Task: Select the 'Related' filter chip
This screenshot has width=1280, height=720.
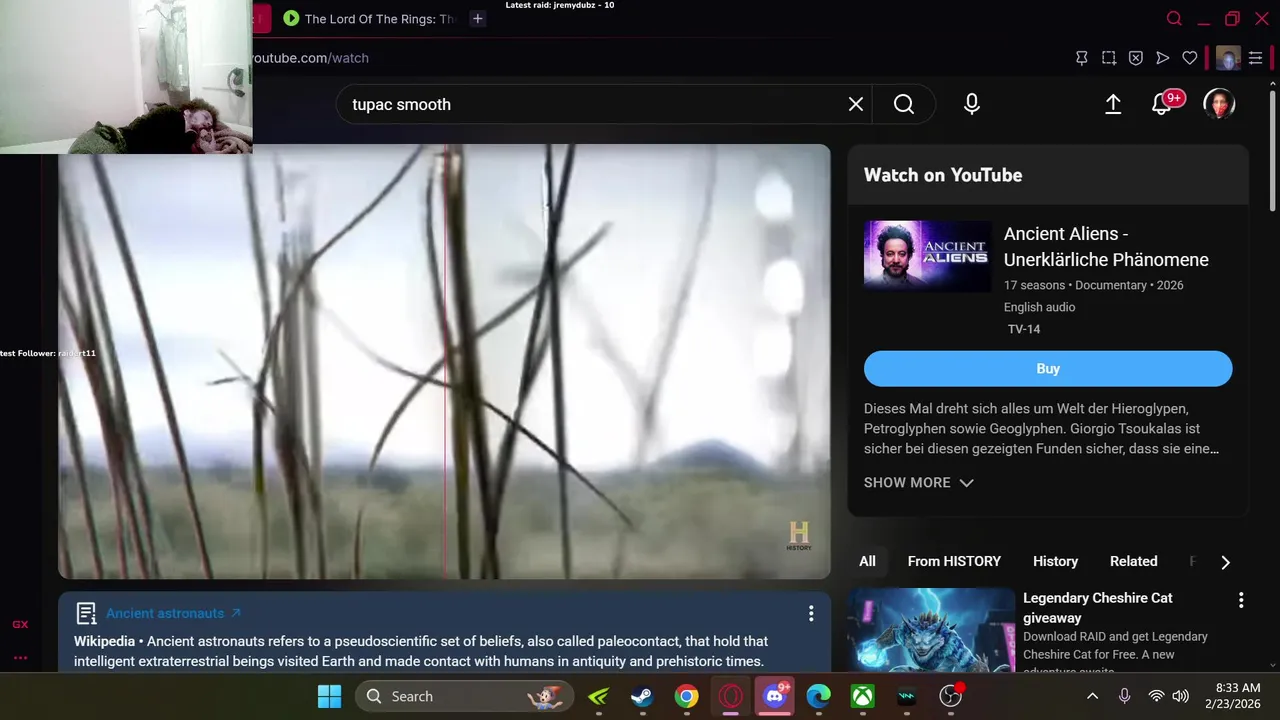Action: pos(1133,561)
